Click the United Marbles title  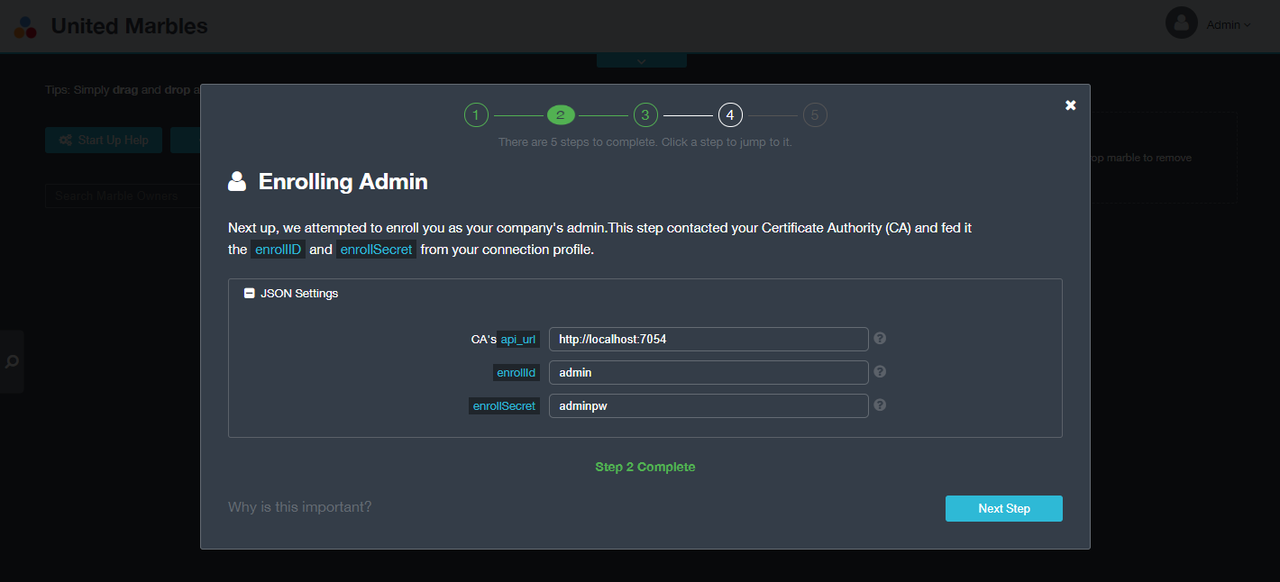pos(129,26)
